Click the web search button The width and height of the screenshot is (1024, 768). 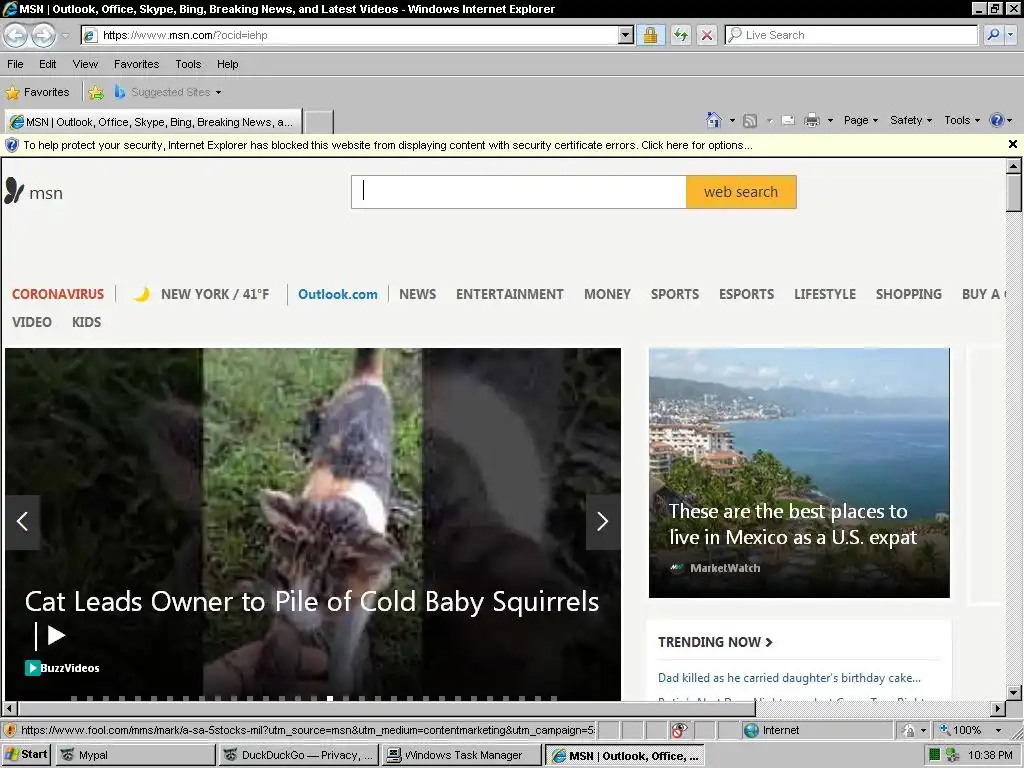(741, 192)
